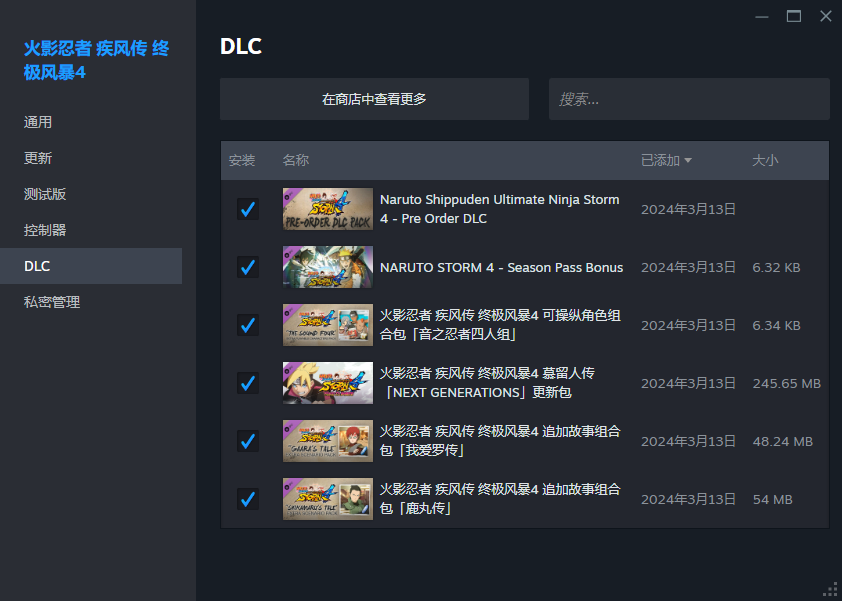Click 在商店中查看更多 button

coord(374,99)
